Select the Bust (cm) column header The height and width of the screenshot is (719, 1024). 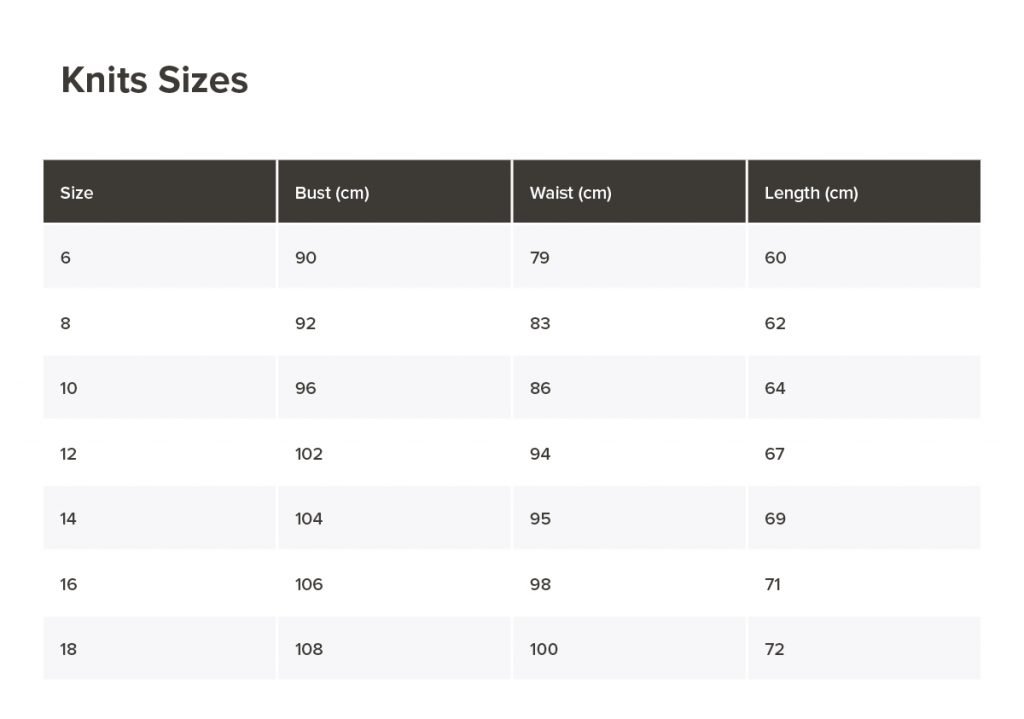click(332, 193)
